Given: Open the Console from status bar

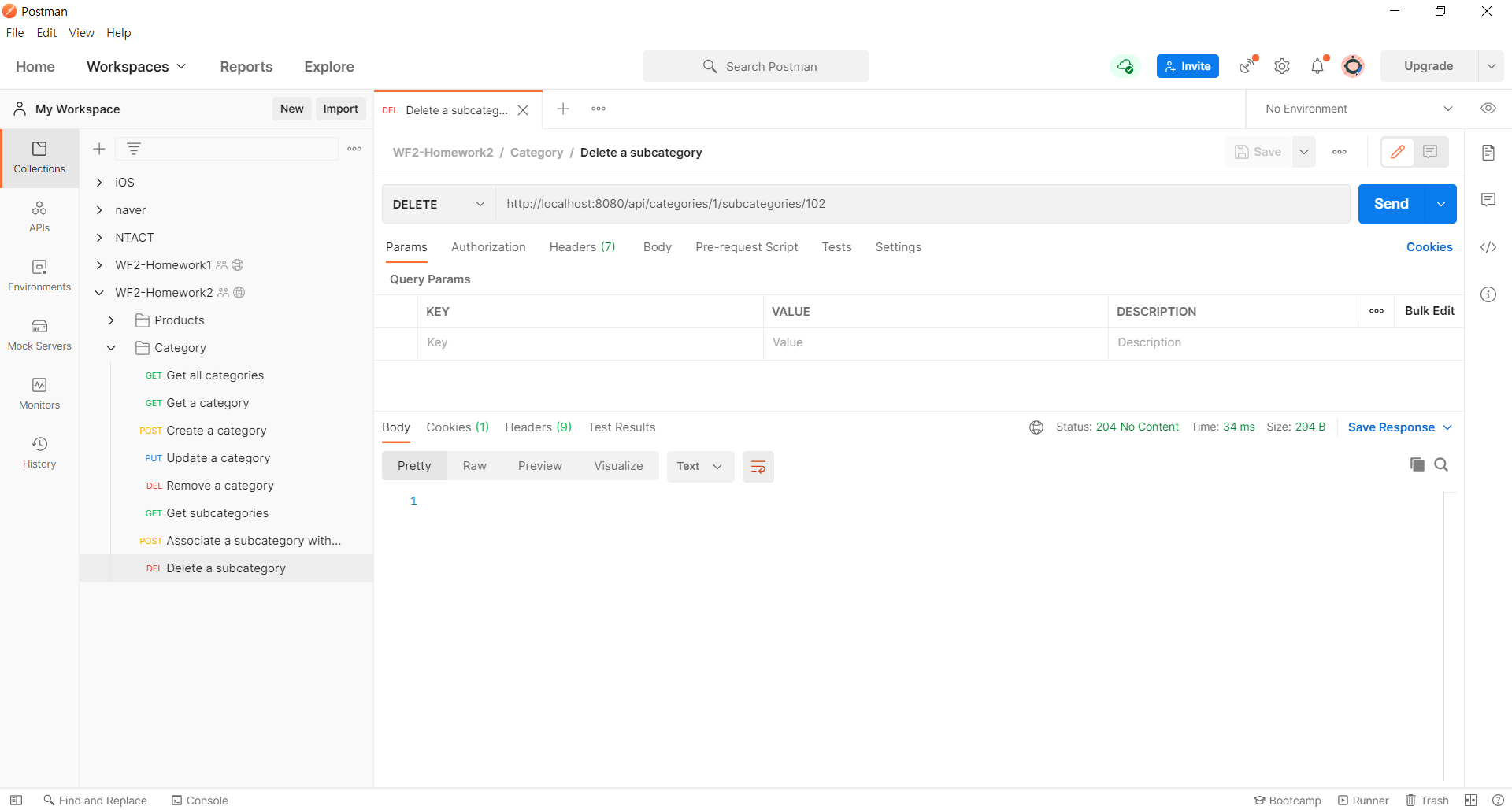Looking at the screenshot, I should 200,801.
